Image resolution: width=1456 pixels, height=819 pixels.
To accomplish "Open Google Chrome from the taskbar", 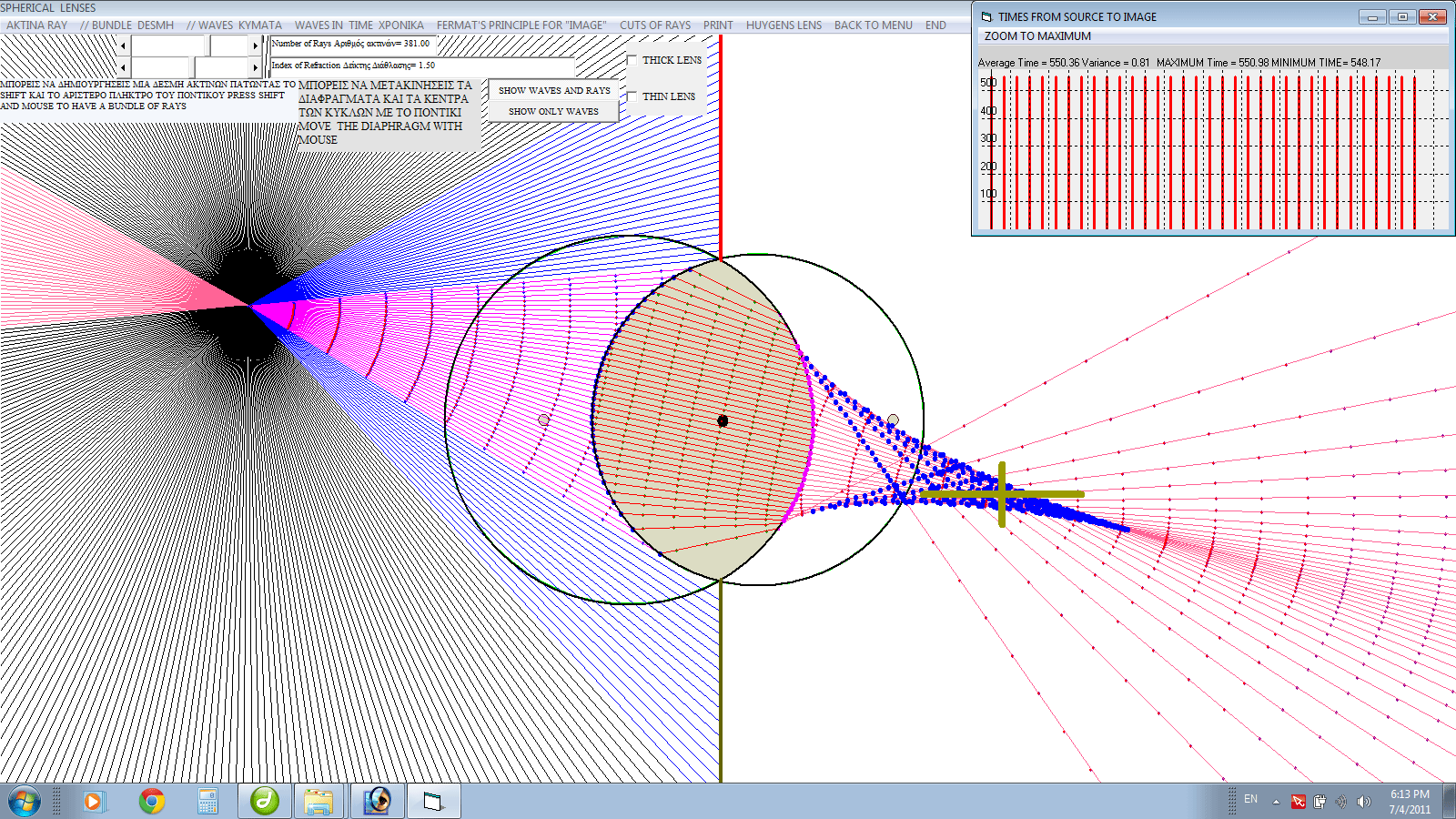I will pyautogui.click(x=152, y=801).
